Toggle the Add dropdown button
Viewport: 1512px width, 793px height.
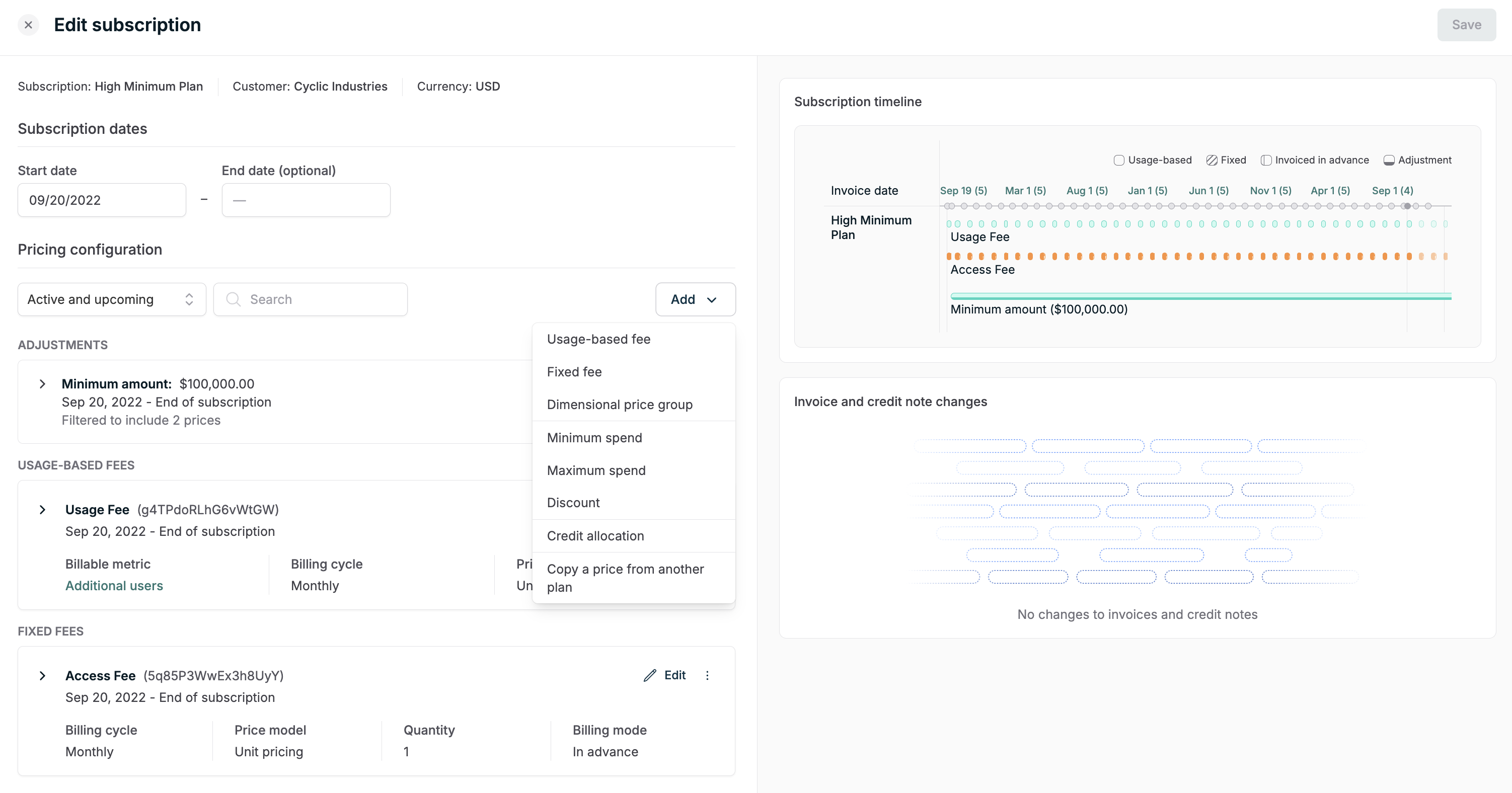pyautogui.click(x=695, y=299)
